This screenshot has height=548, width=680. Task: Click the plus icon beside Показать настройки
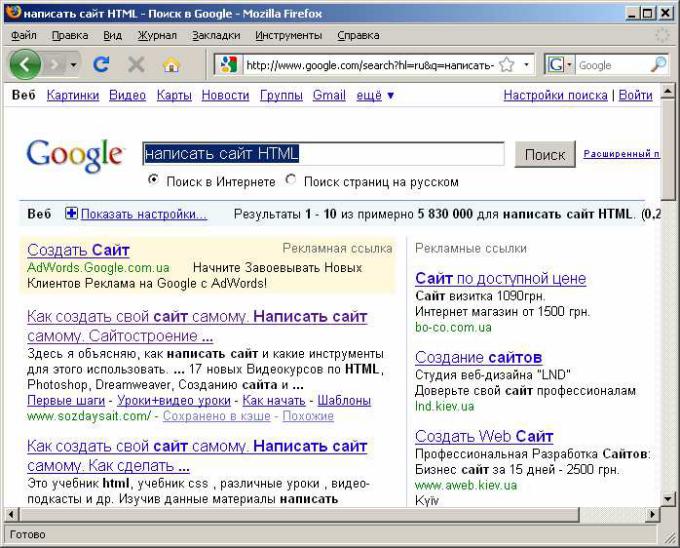pyautogui.click(x=71, y=213)
